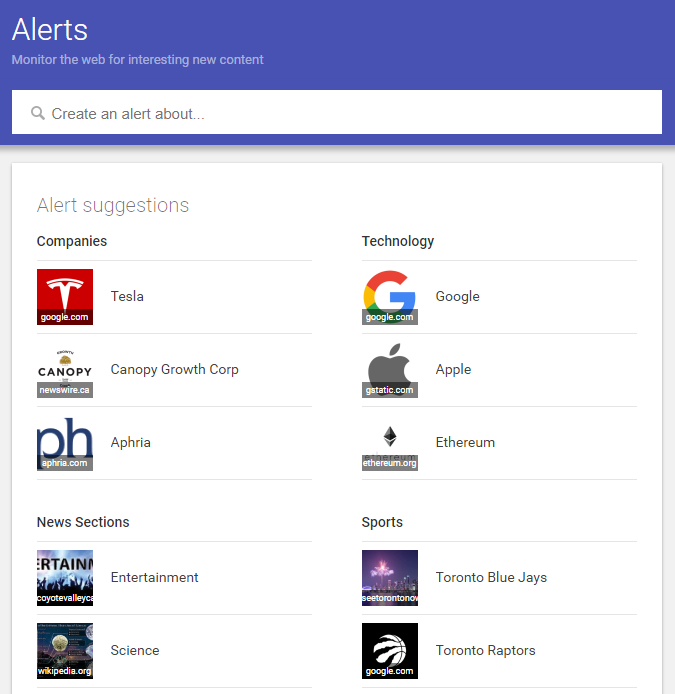Click the News Sections heading

tap(83, 522)
